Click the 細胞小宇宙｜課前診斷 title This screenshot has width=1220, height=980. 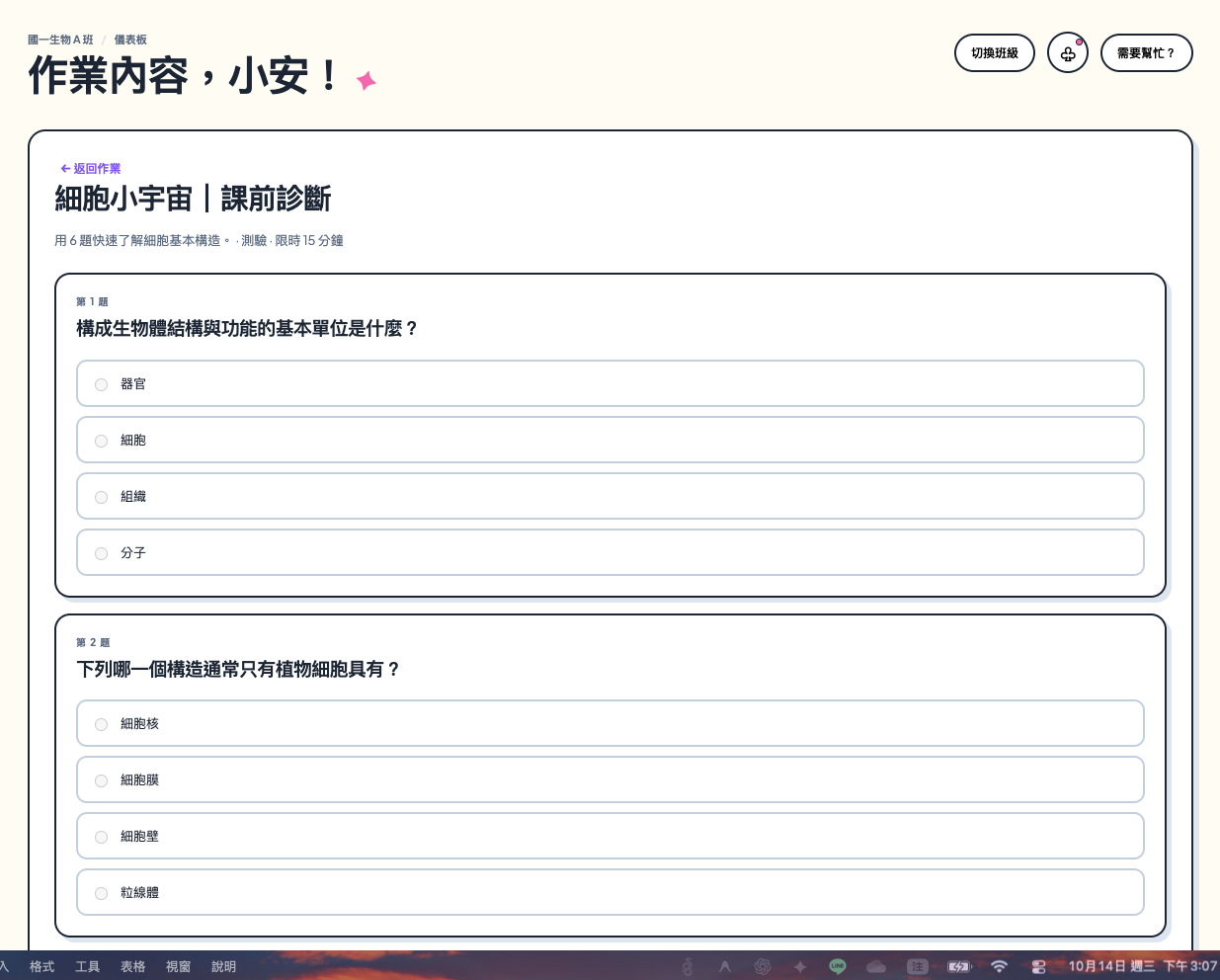tap(193, 199)
